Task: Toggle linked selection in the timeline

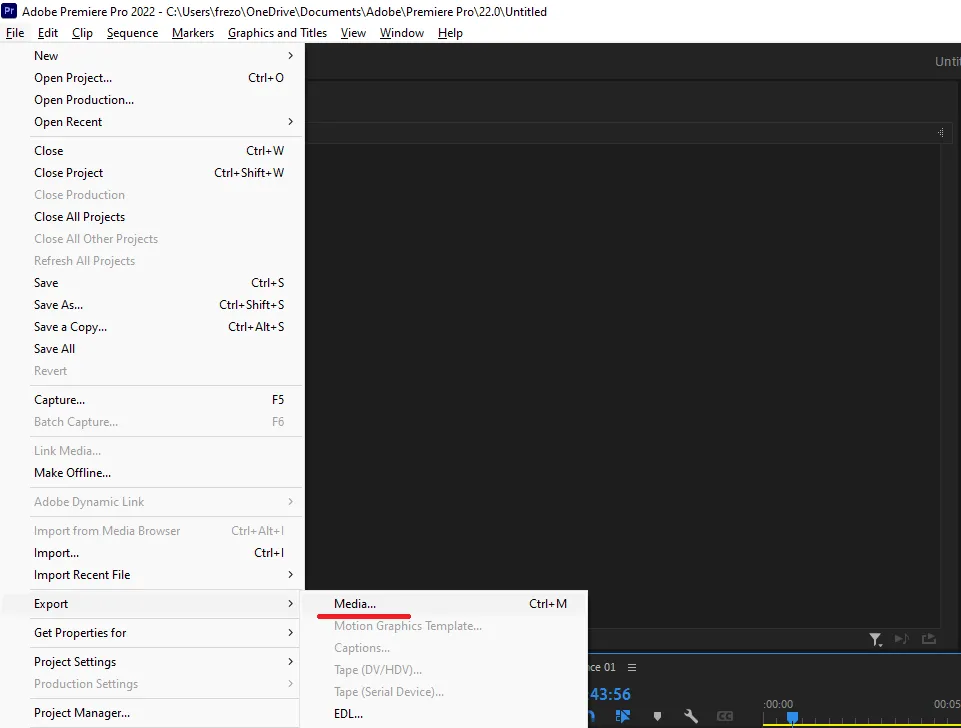Action: point(623,716)
